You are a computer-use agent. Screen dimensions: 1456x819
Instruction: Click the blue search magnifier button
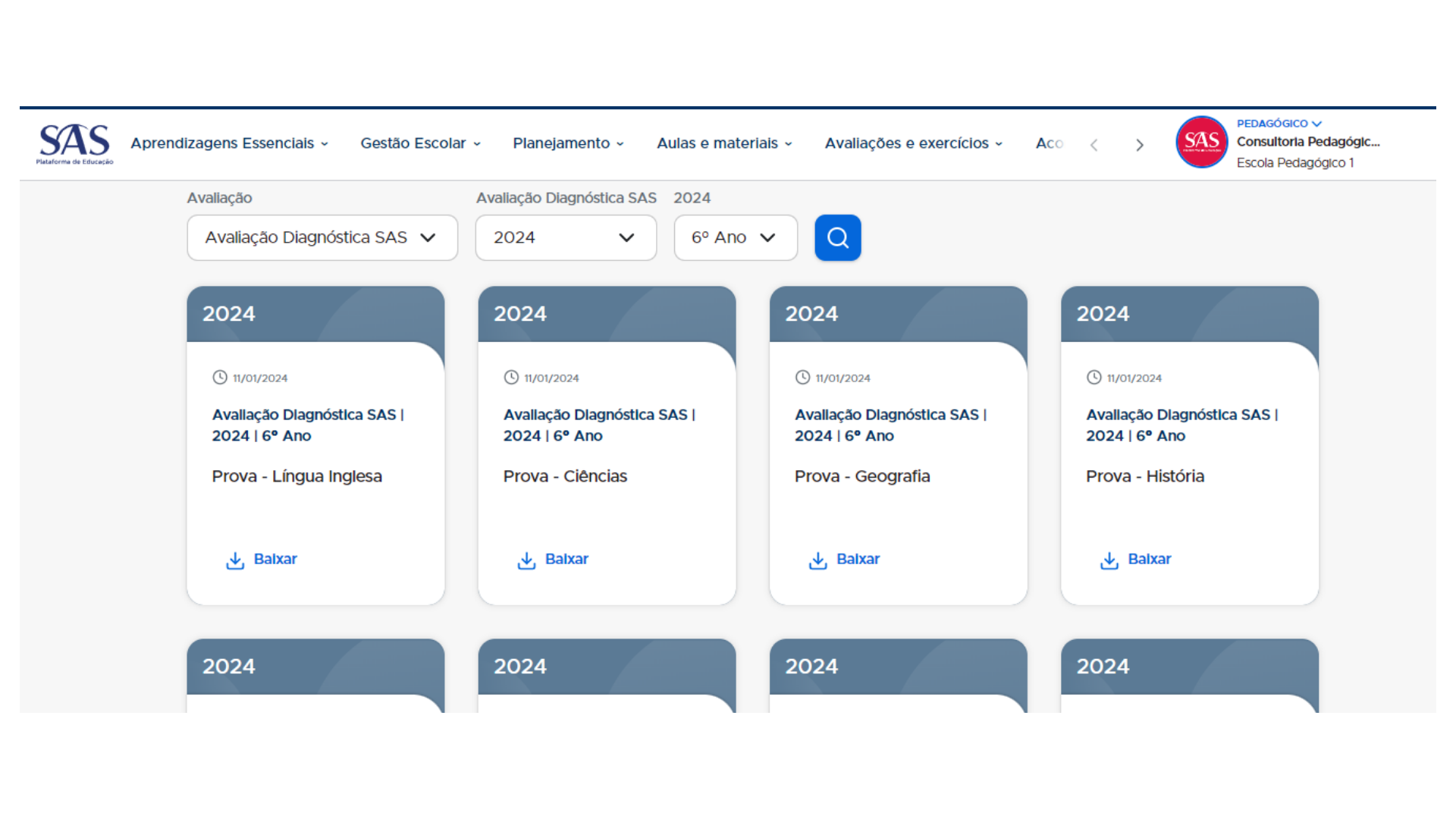[838, 237]
